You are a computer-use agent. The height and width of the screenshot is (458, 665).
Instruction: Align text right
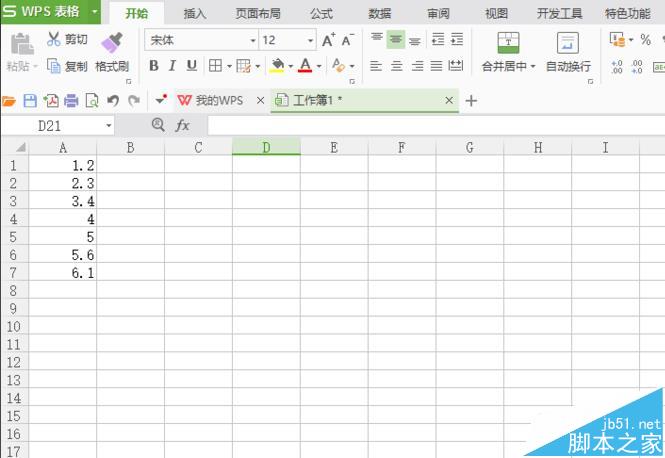(x=418, y=66)
